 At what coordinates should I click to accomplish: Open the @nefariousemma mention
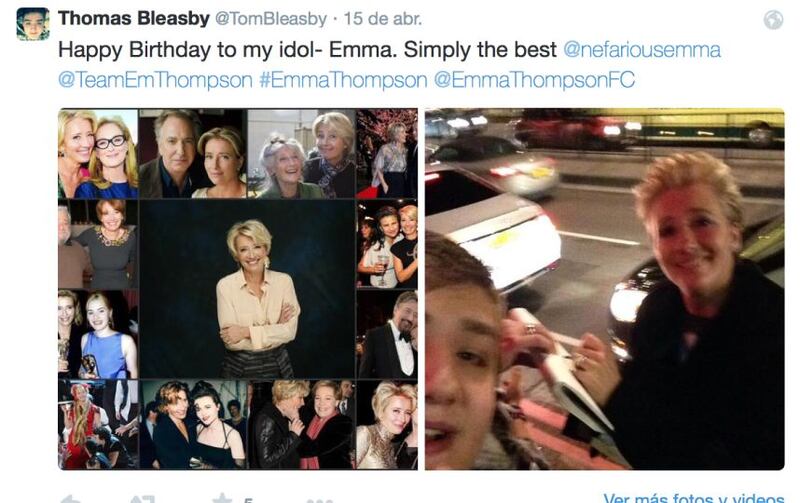[642, 50]
